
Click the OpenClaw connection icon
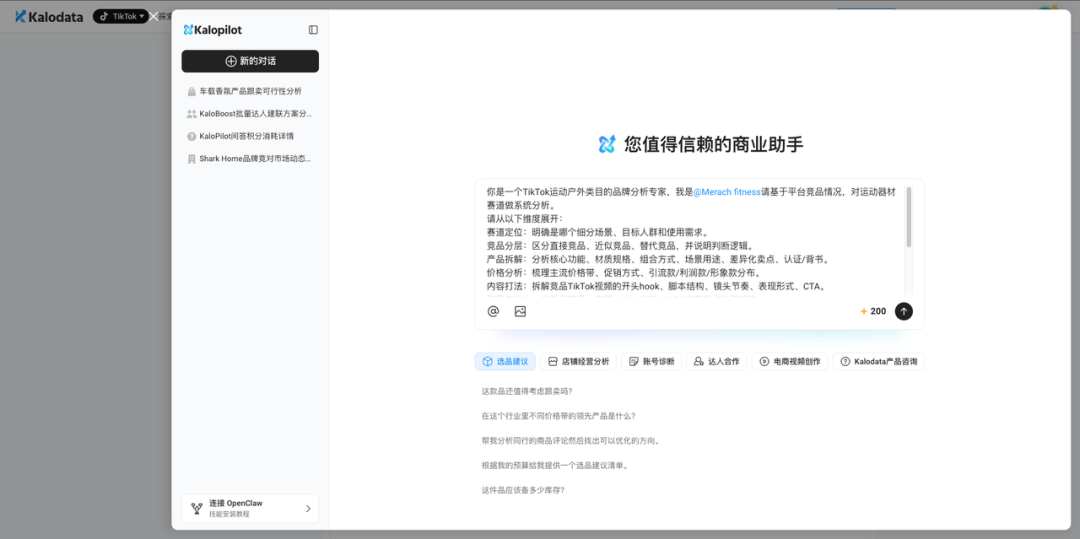pos(196,509)
